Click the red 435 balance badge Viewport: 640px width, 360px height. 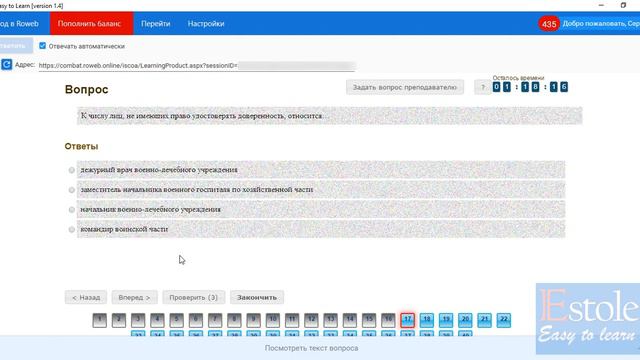549,24
